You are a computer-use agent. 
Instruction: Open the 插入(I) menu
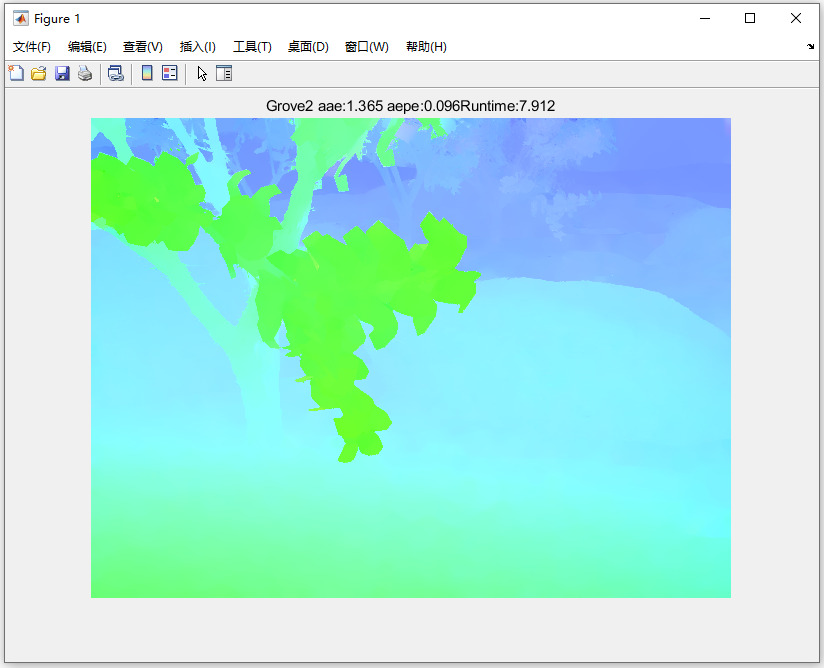click(198, 47)
